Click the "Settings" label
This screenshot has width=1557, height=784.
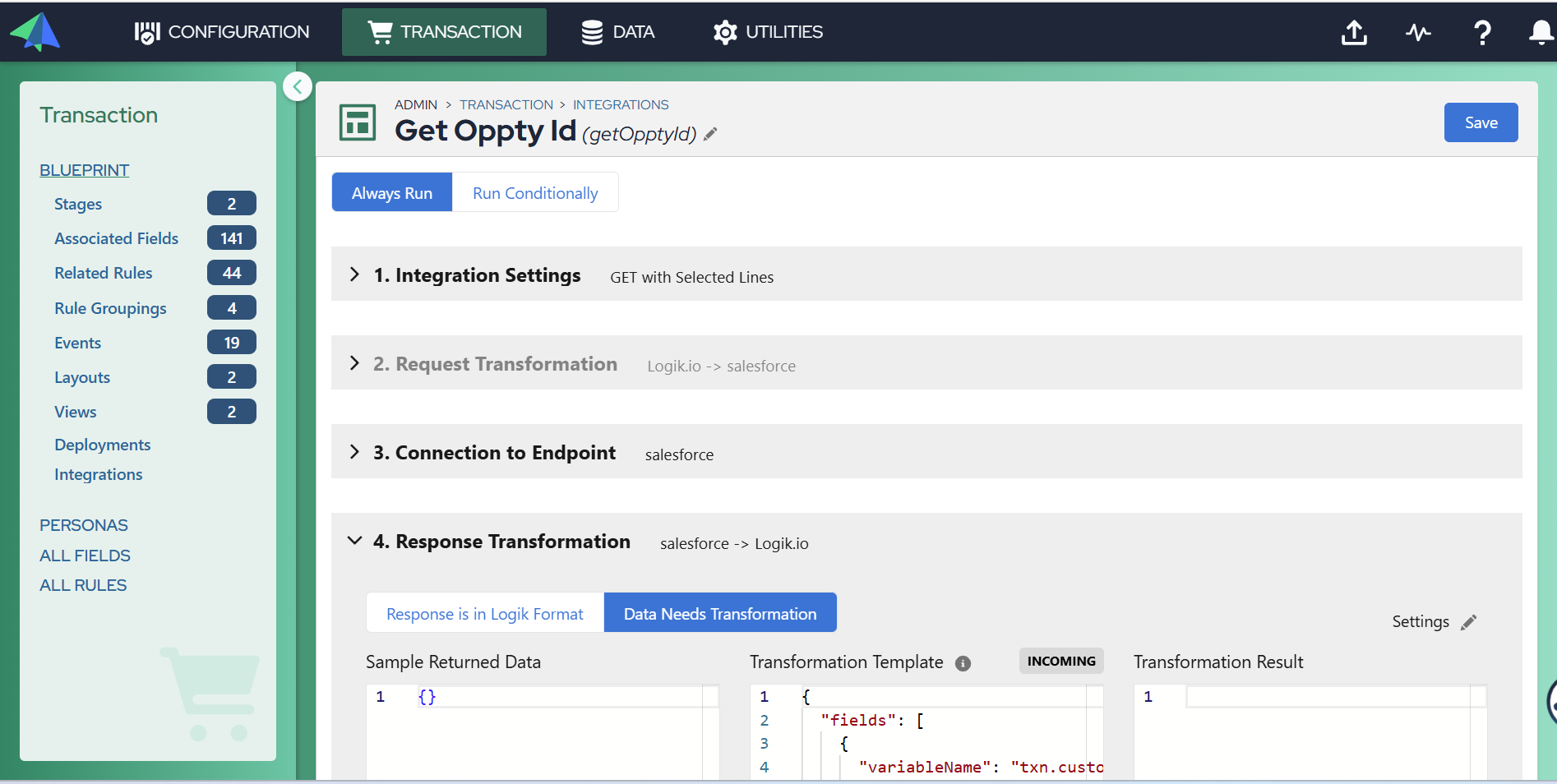coord(1421,621)
